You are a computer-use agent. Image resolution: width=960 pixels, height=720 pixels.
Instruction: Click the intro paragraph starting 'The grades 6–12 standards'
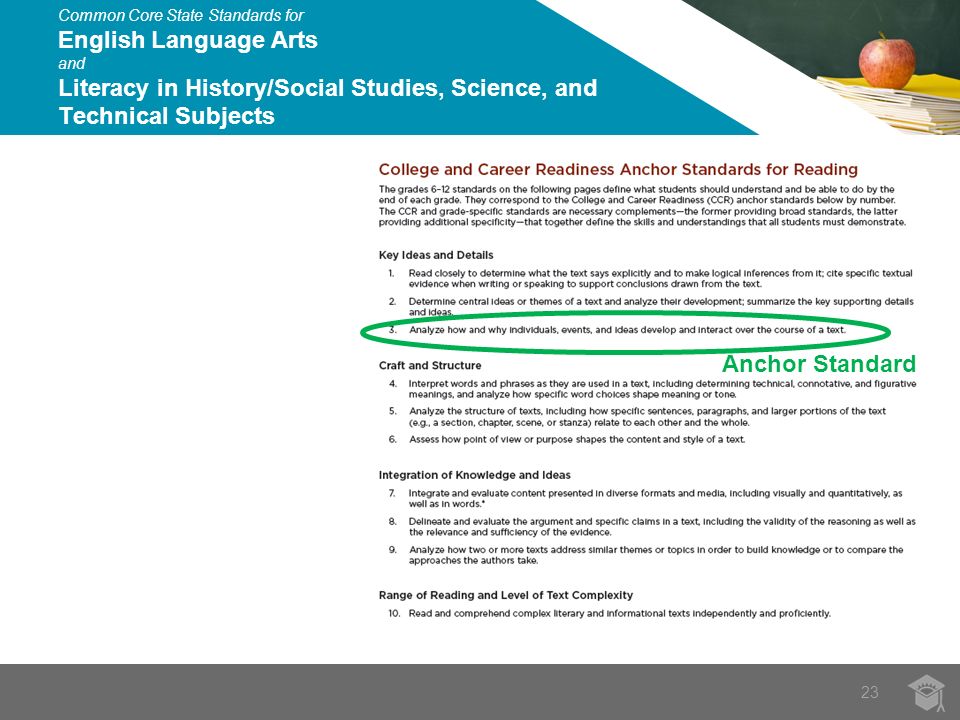pos(642,206)
